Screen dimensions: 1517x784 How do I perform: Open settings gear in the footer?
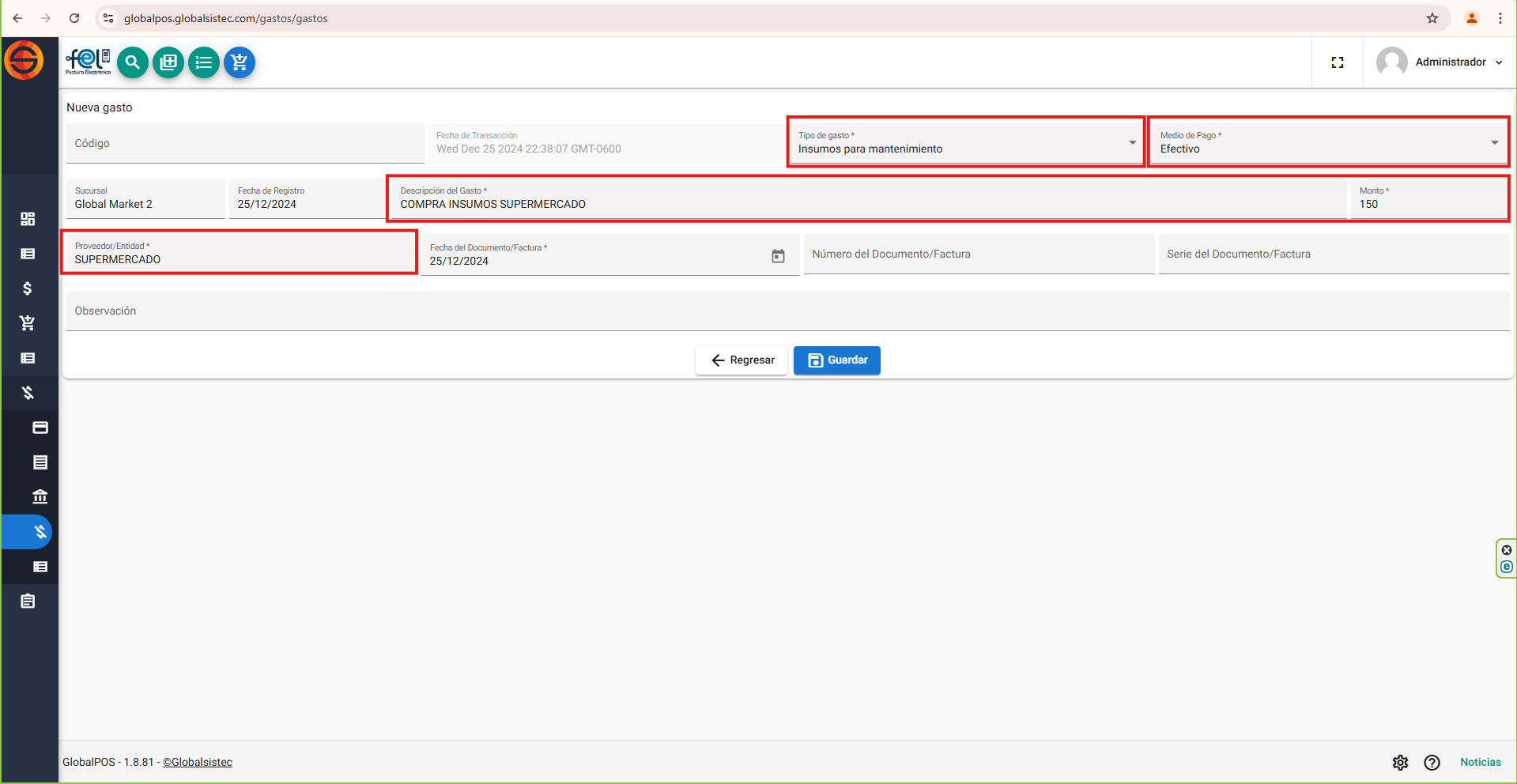[x=1400, y=763]
